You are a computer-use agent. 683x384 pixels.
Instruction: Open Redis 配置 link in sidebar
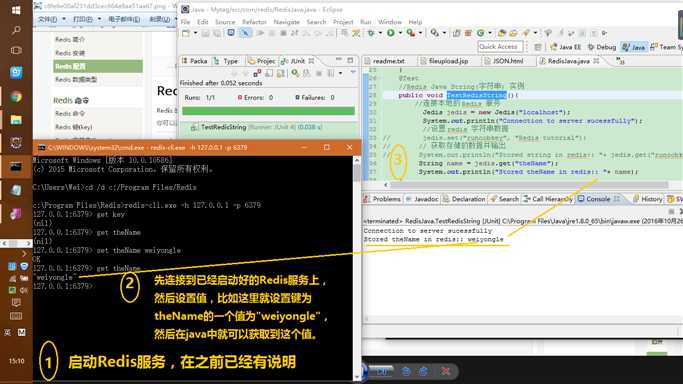click(98, 66)
